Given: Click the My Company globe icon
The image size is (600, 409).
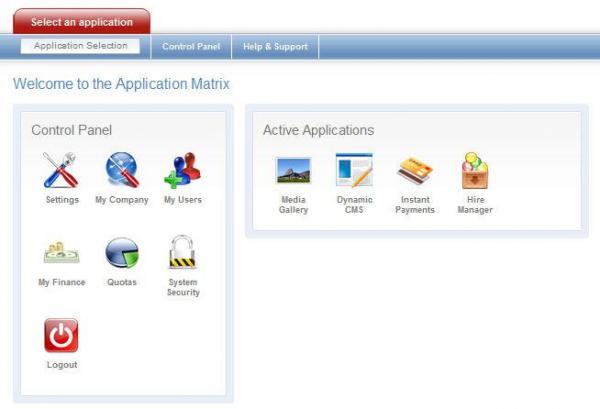Looking at the screenshot, I should (x=122, y=171).
